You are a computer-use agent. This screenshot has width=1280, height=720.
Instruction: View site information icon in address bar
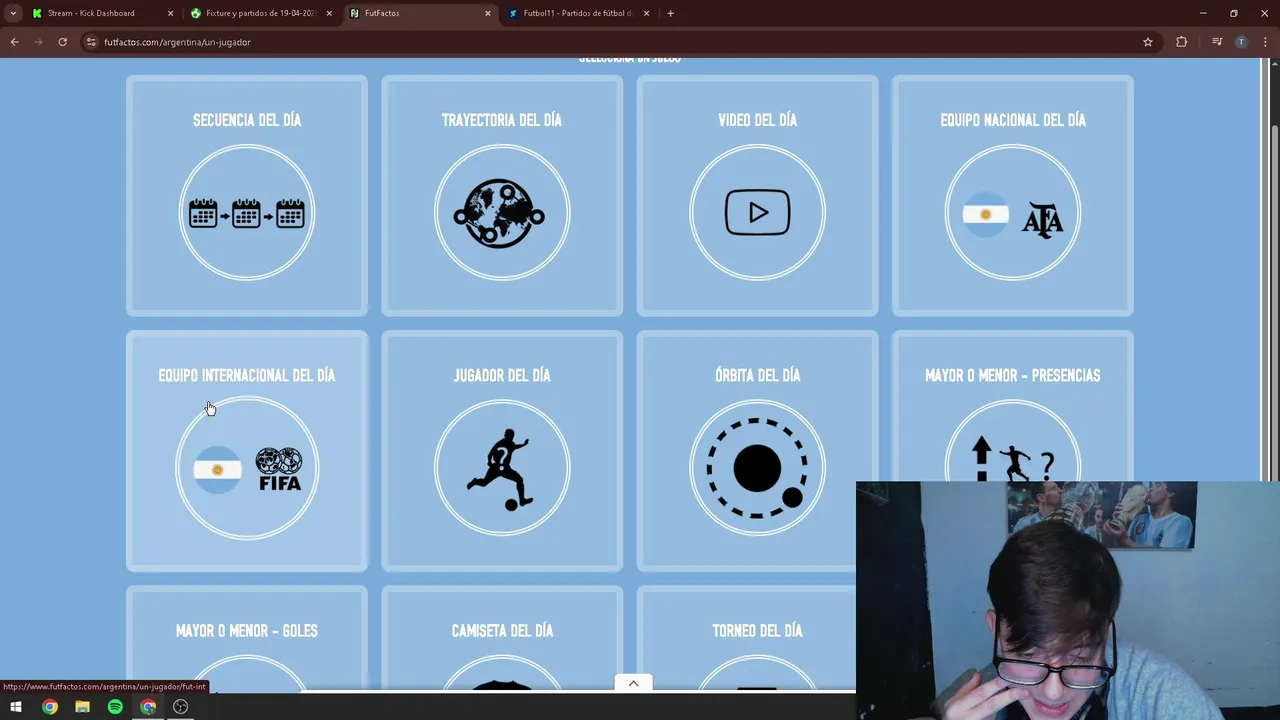pos(91,42)
